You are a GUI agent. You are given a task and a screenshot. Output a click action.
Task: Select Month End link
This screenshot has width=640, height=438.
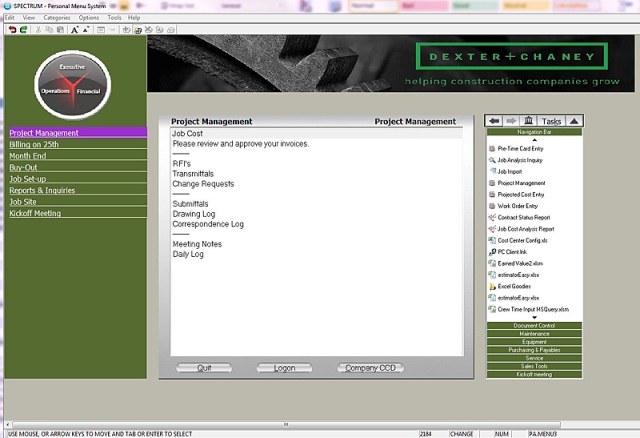(78, 156)
